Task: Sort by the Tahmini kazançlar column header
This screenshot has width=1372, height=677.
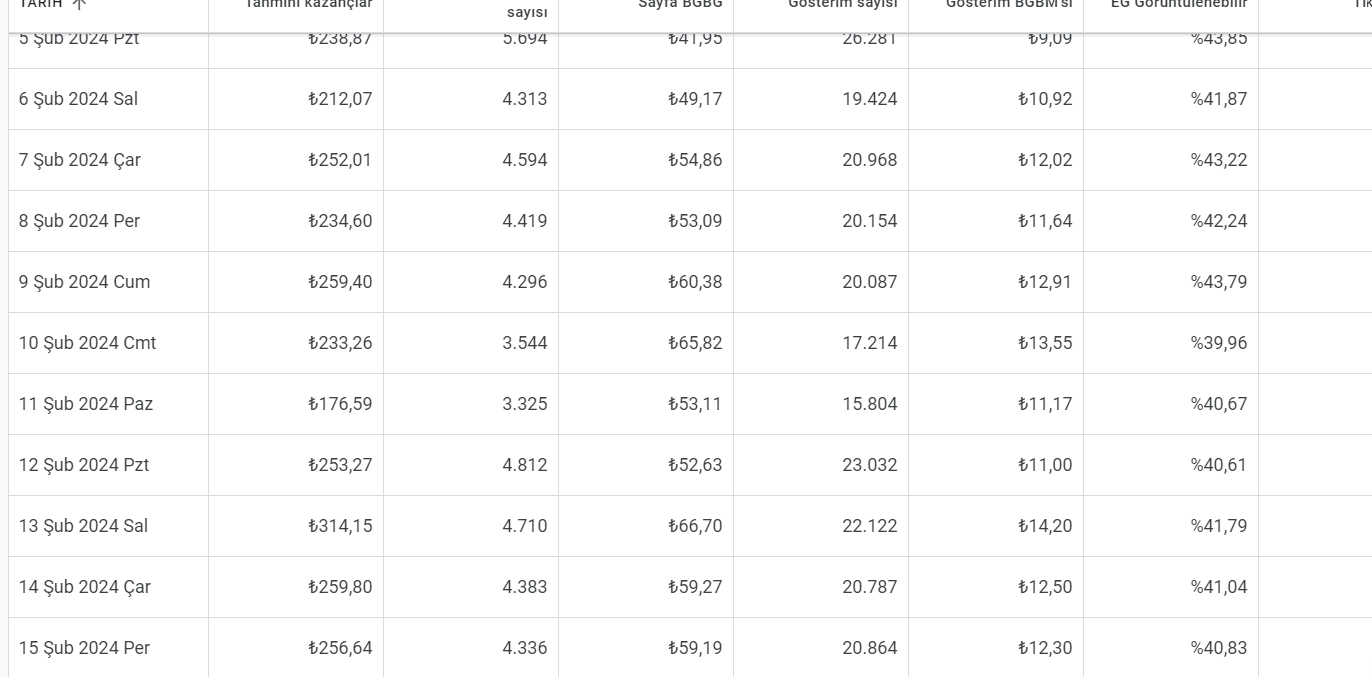Action: 309,4
